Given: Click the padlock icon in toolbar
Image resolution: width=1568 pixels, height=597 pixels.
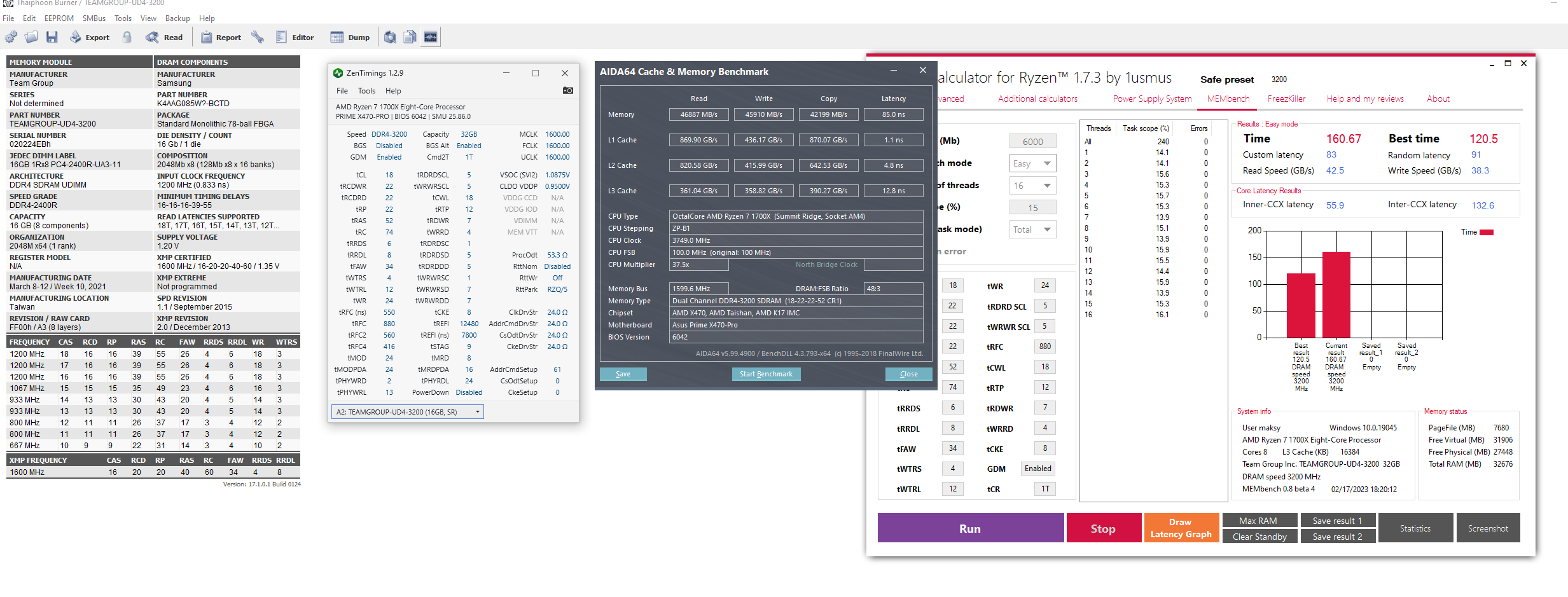Looking at the screenshot, I should [x=127, y=38].
